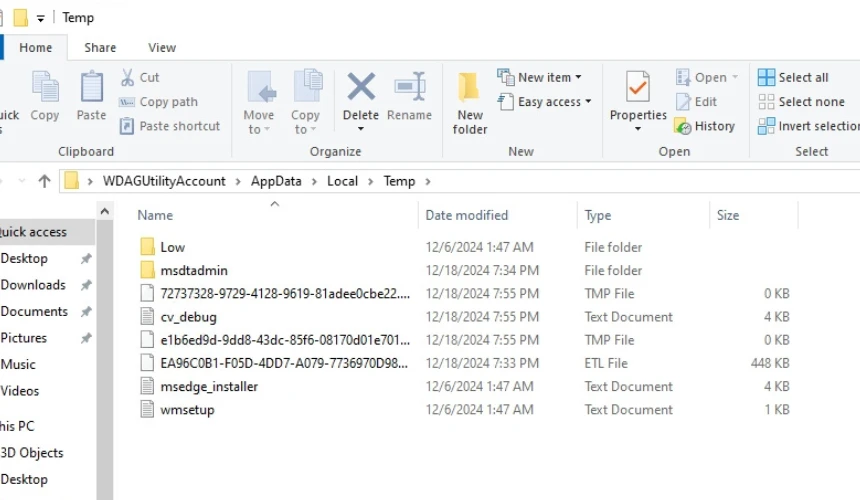Click Paste shortcut in Clipboard group
Viewport: 860px width, 500px height.
170,126
